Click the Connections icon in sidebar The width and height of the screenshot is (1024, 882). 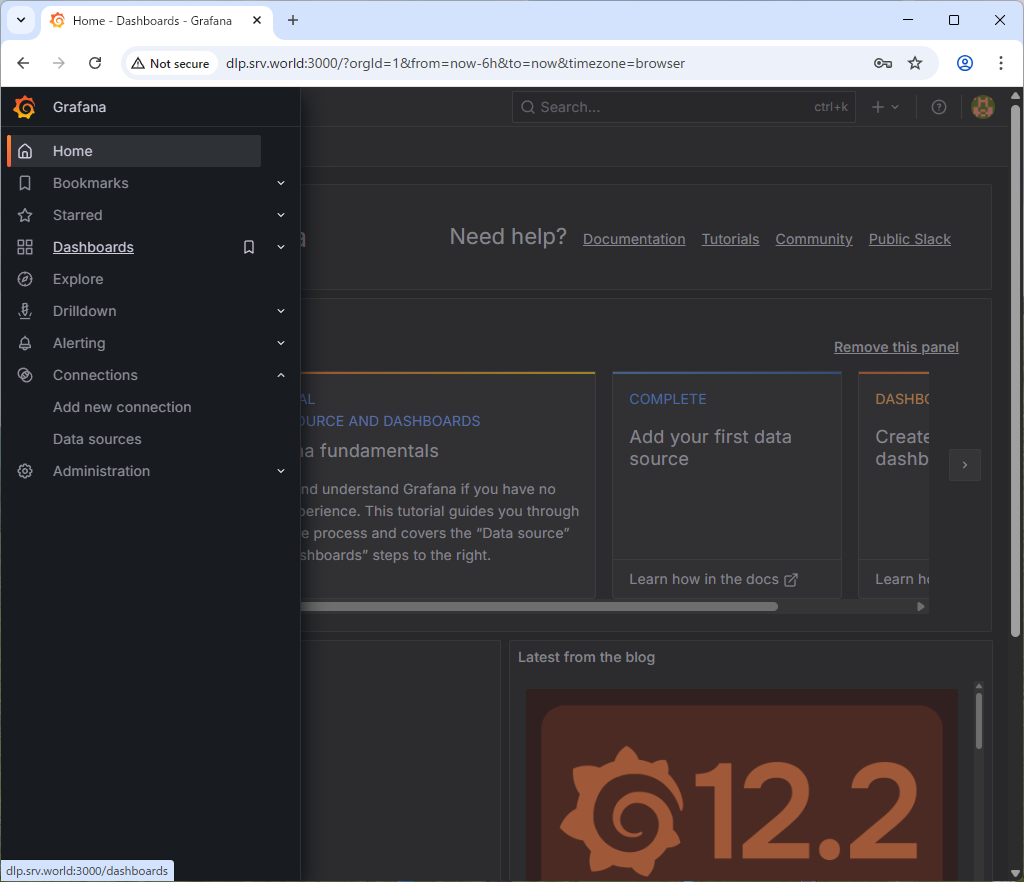click(26, 375)
